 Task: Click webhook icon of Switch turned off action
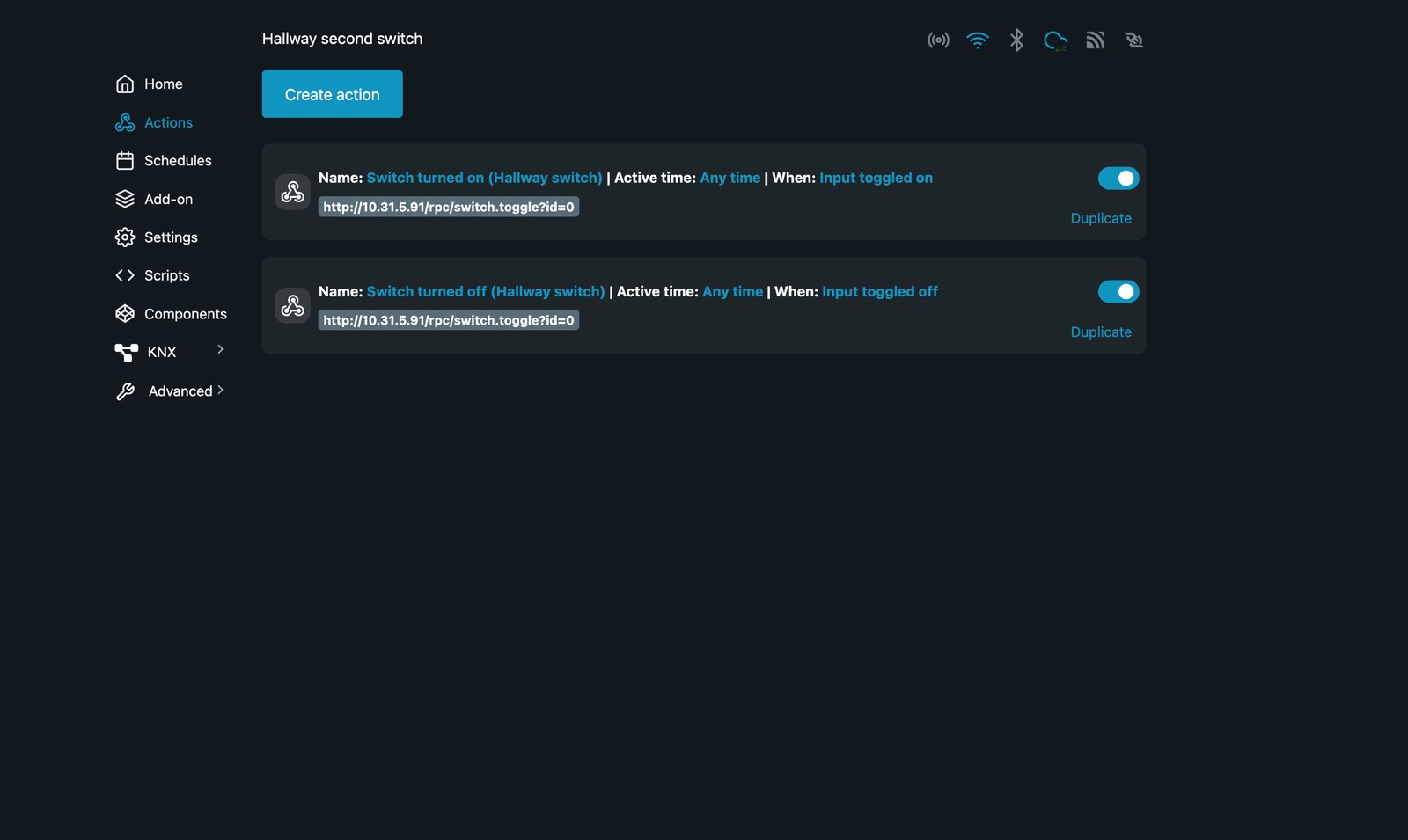click(x=292, y=305)
